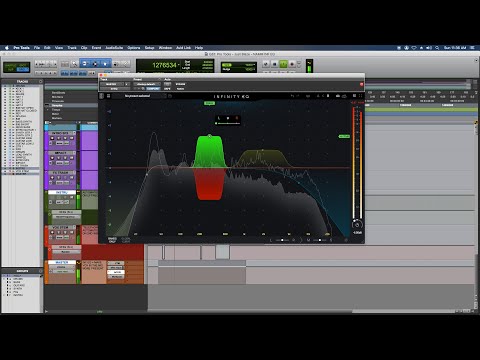Click the INSTRU track name button
Viewport: 480px width, 360px height.
pyautogui.click(x=62, y=193)
